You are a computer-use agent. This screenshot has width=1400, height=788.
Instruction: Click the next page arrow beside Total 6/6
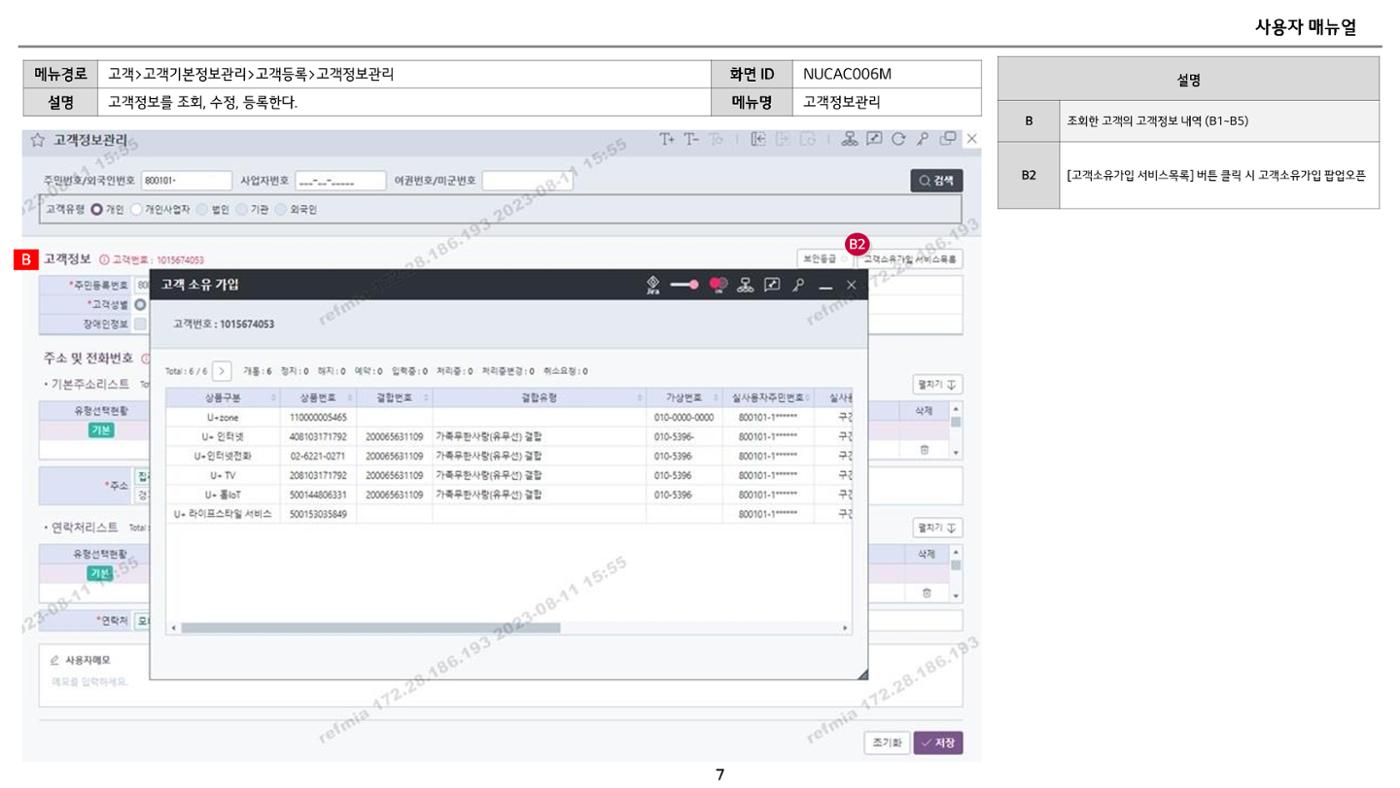(222, 371)
